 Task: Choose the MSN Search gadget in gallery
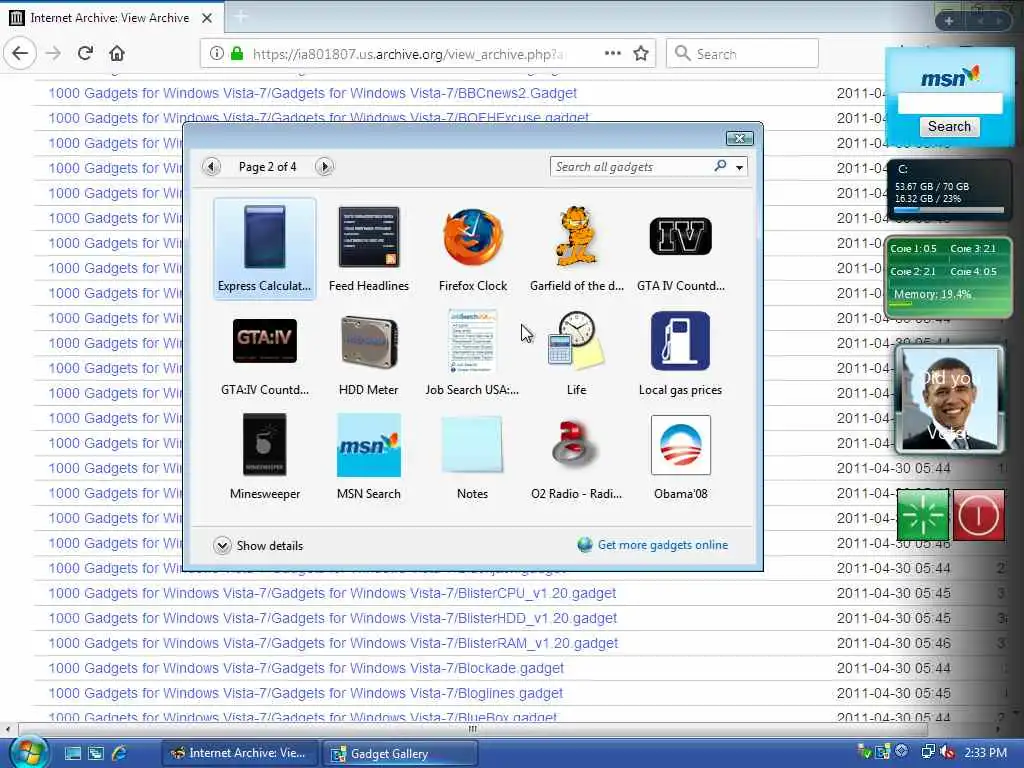coord(368,457)
